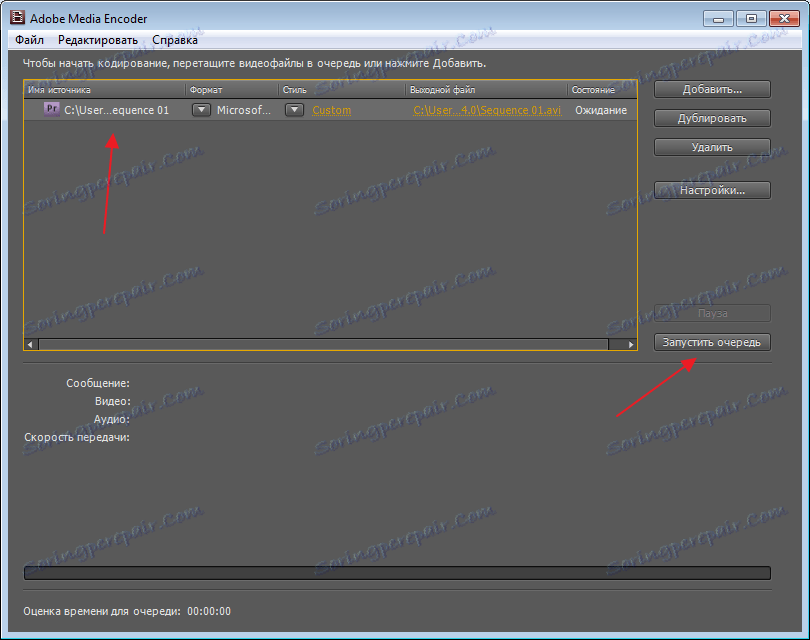The image size is (810, 640).
Task: Open the Справка menu
Action: pos(175,40)
